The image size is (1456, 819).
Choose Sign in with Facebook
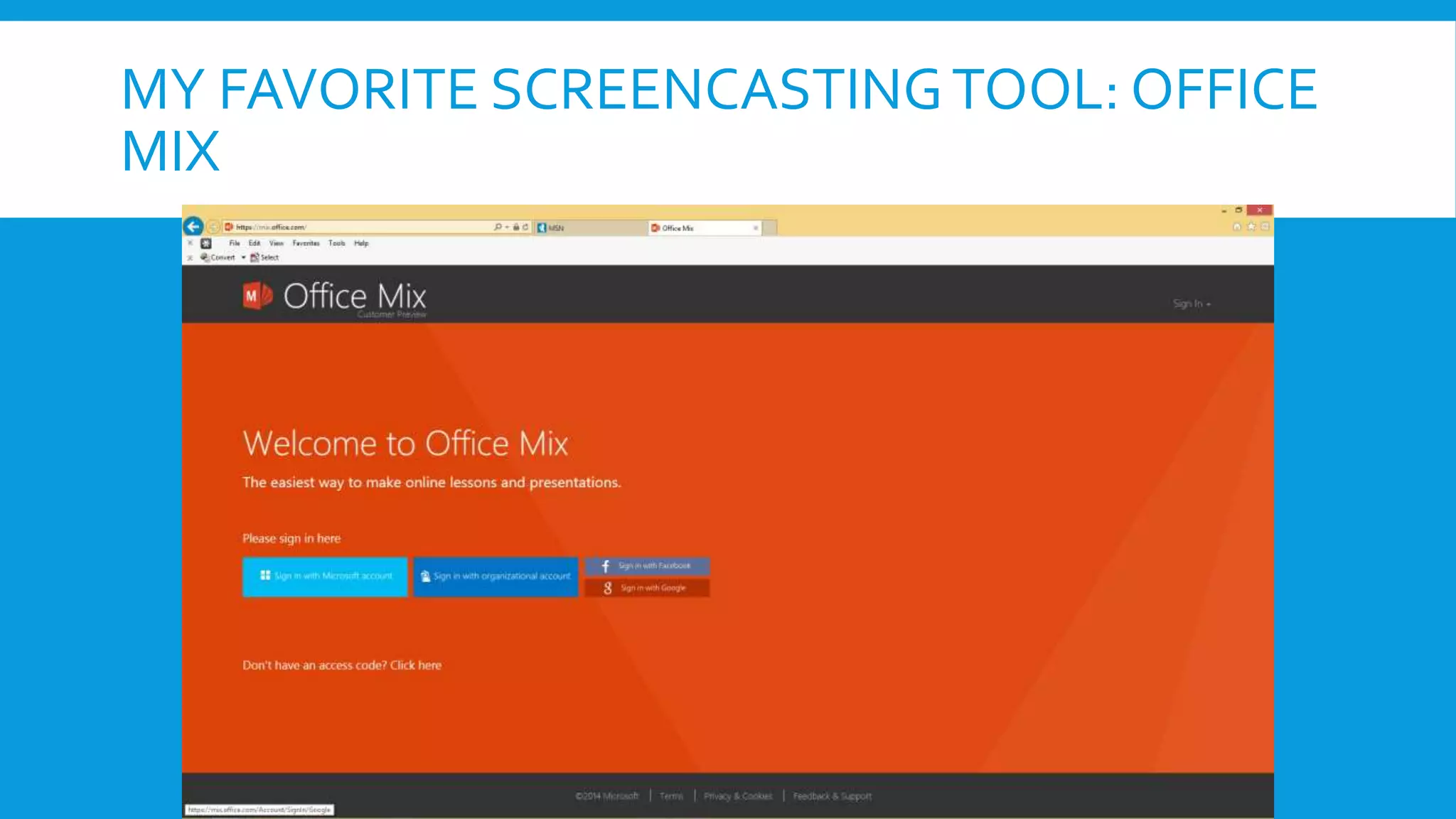pyautogui.click(x=647, y=566)
